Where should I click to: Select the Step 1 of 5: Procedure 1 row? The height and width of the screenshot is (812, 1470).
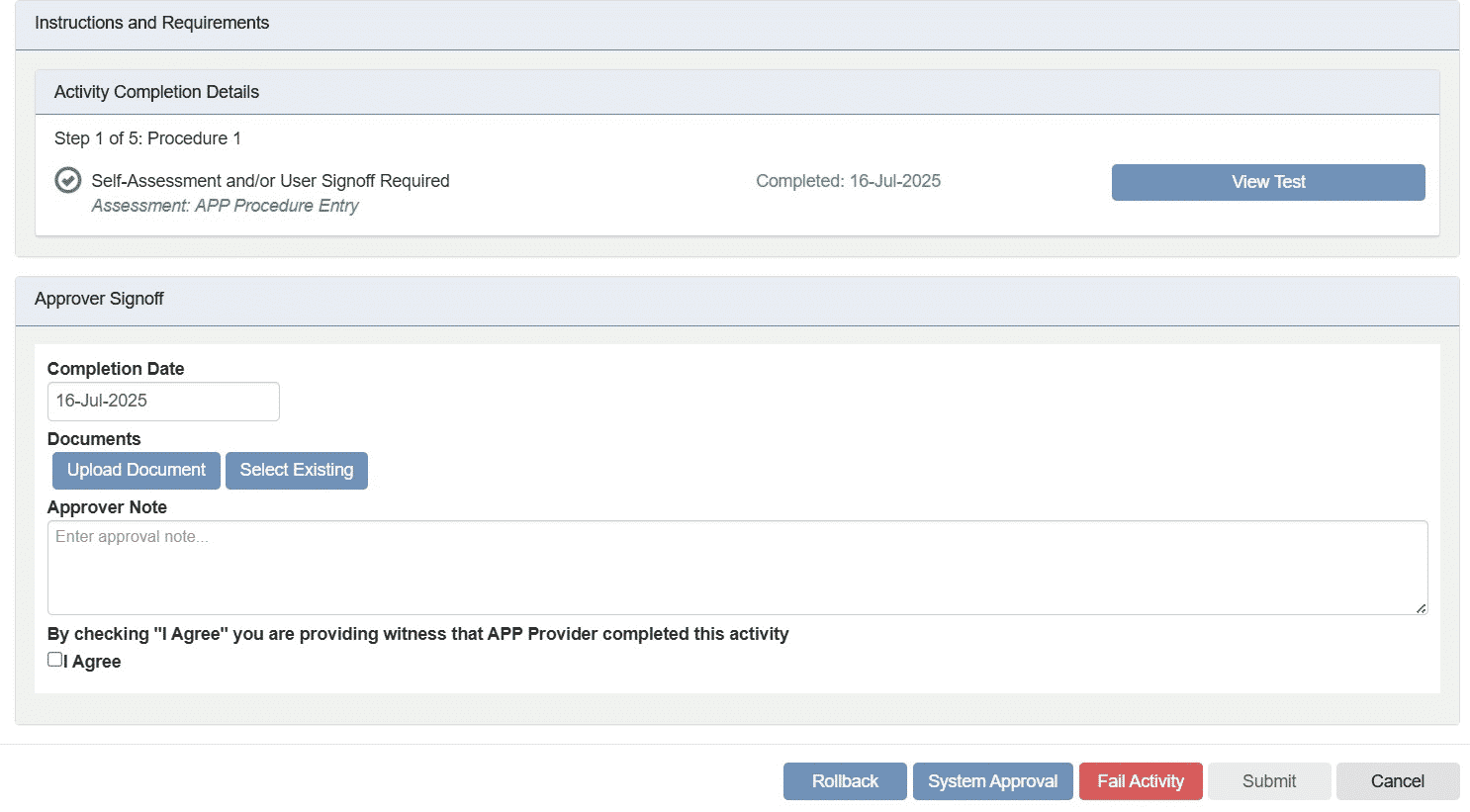[147, 138]
